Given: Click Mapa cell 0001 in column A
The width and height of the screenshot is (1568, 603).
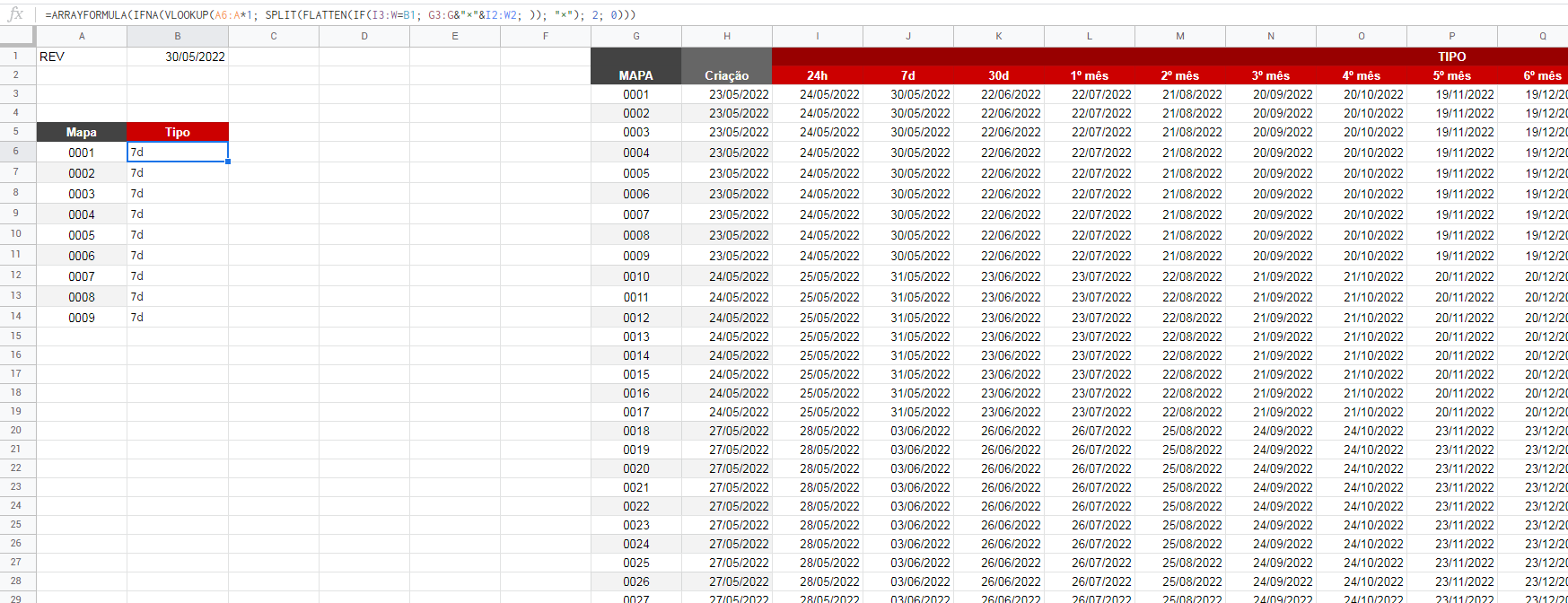Looking at the screenshot, I should (82, 153).
